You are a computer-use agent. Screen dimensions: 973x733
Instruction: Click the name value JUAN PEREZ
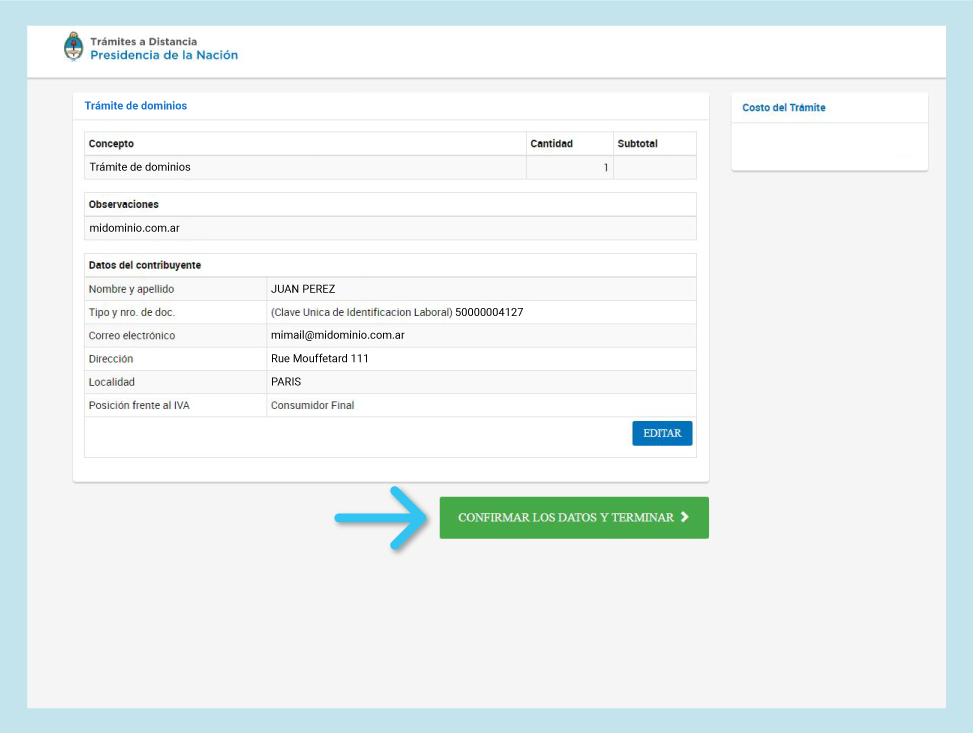tap(303, 289)
